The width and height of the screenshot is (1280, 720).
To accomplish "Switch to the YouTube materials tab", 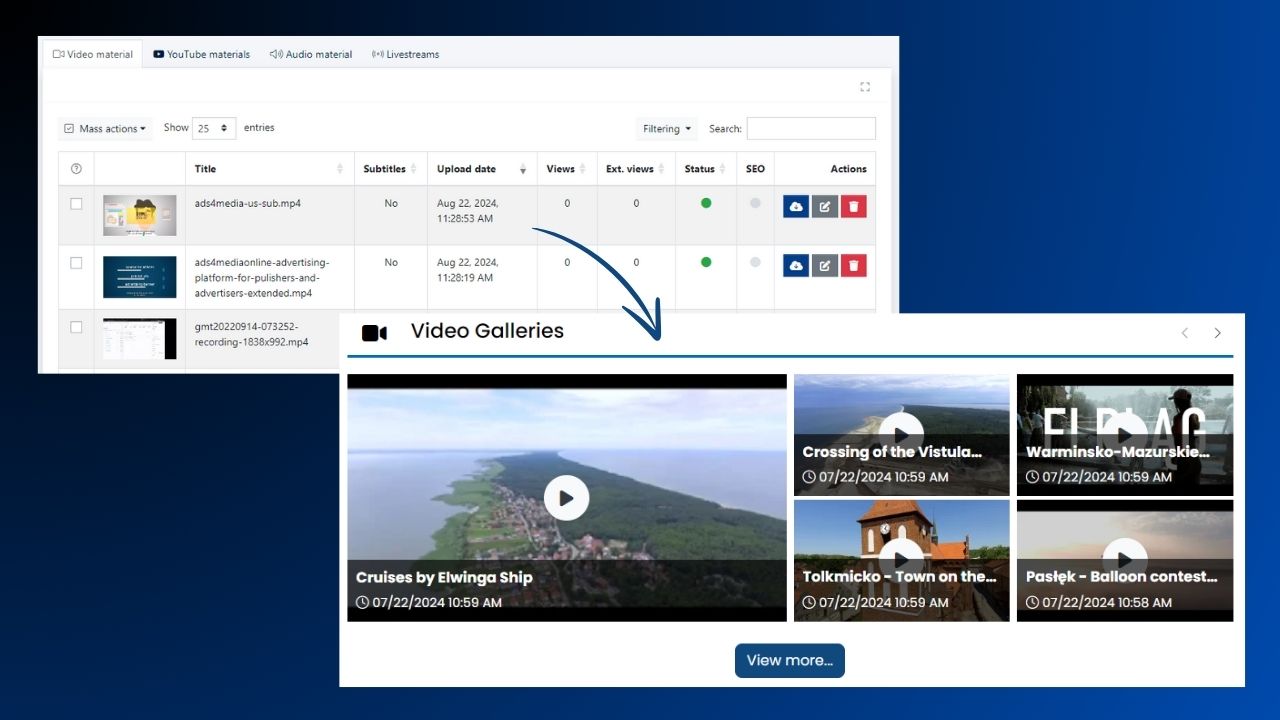I will coord(201,54).
